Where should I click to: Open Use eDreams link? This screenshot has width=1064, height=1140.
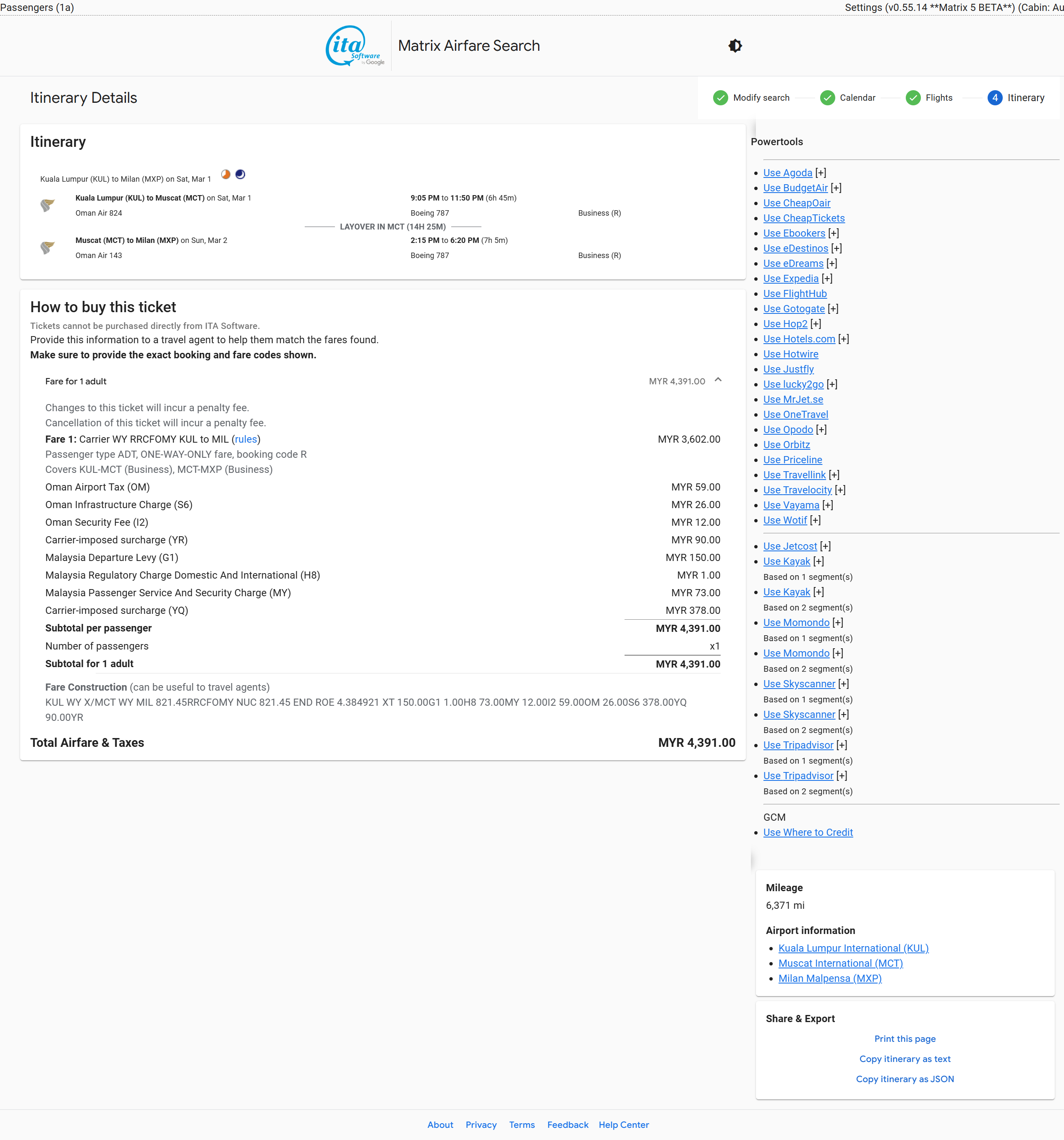pyautogui.click(x=793, y=263)
